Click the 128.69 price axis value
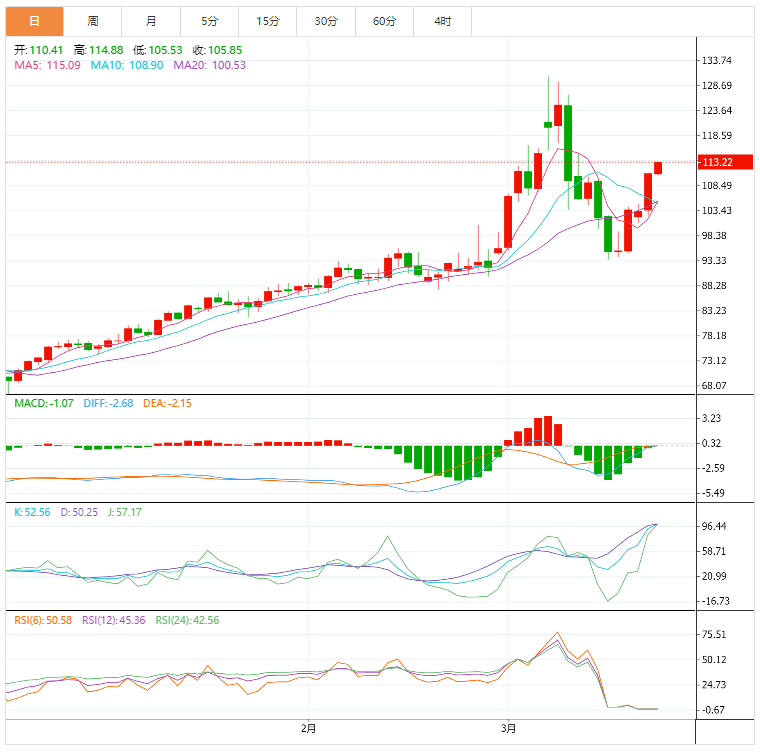 click(x=717, y=86)
